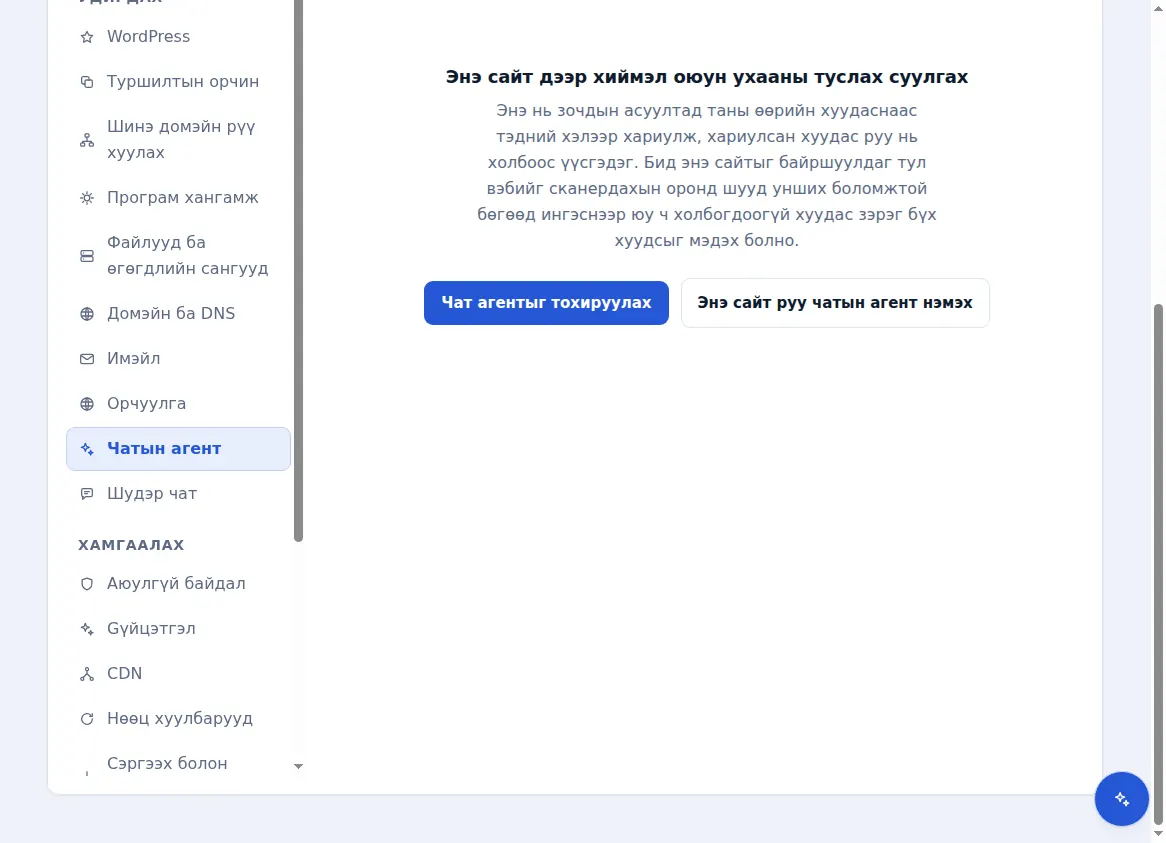Click the envelope icon beside Имэйл
The height and width of the screenshot is (843, 1166).
87,359
